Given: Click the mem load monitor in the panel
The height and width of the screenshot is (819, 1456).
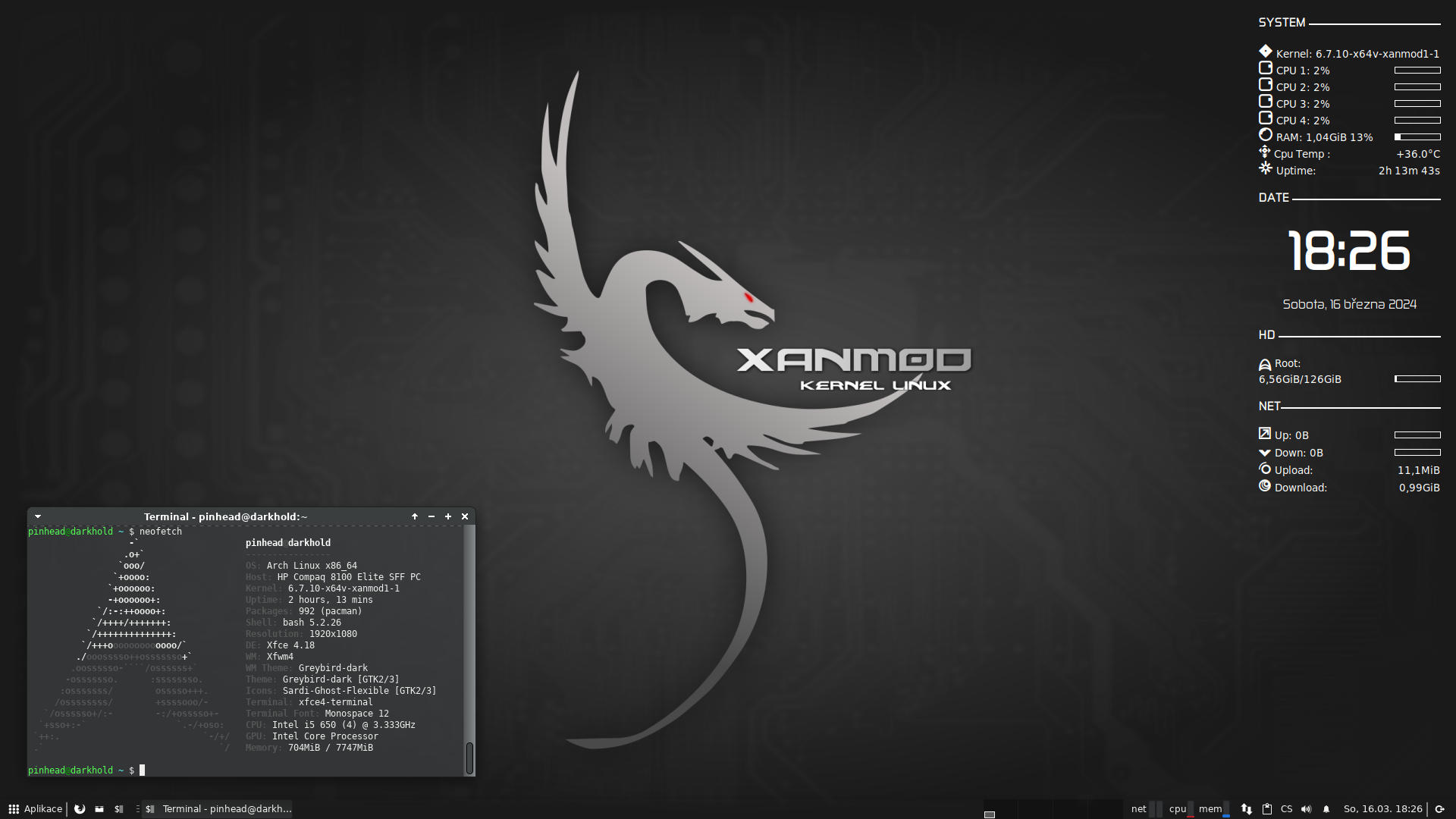Looking at the screenshot, I should (1214, 809).
